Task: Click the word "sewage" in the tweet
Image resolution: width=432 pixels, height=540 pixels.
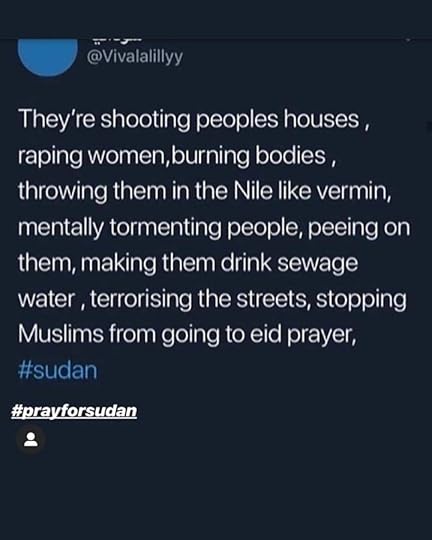Action: (x=318, y=263)
